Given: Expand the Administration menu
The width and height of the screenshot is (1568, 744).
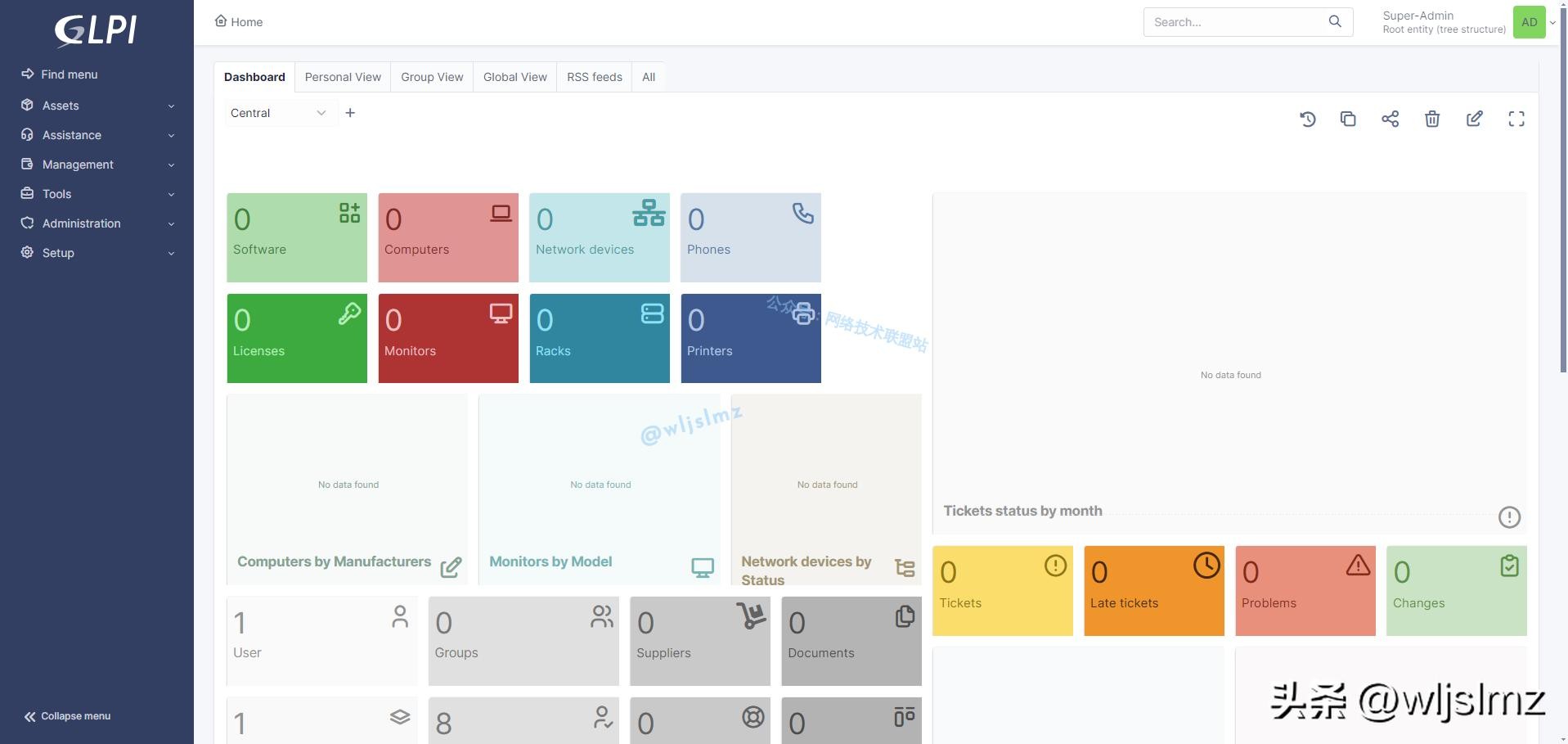Looking at the screenshot, I should pos(97,223).
